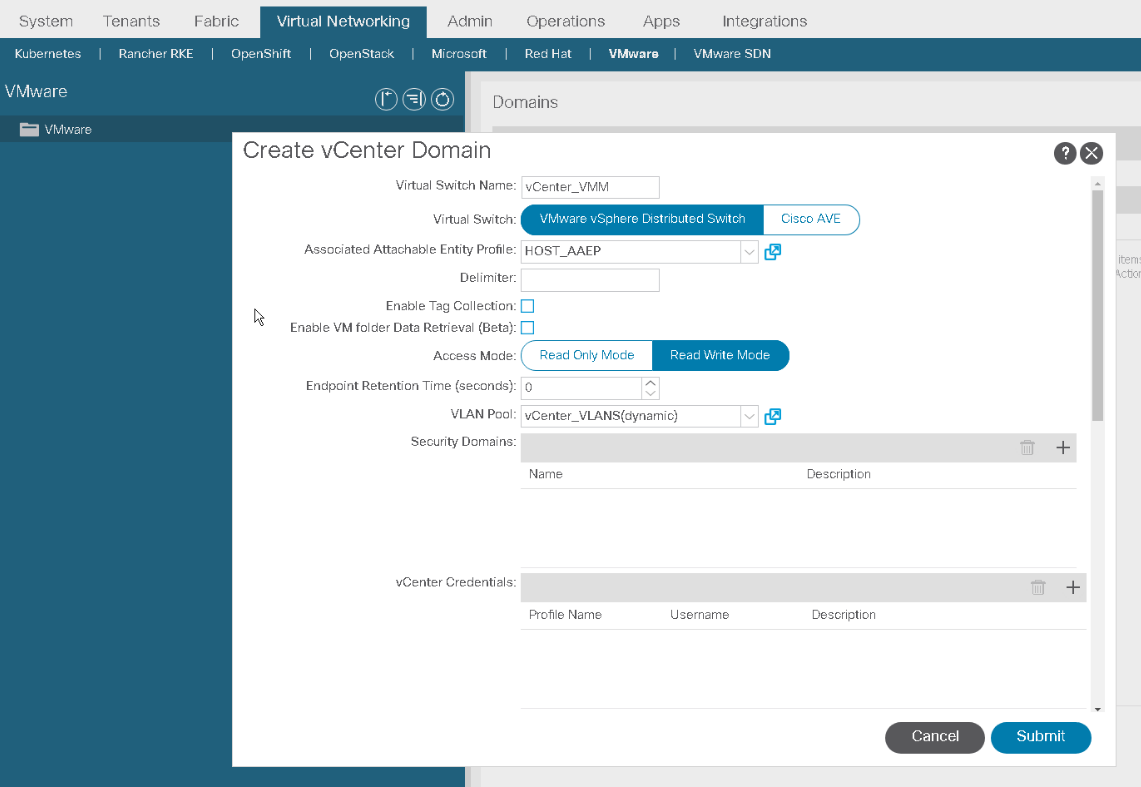Click the Endpoint Retention Time input field

coord(581,388)
